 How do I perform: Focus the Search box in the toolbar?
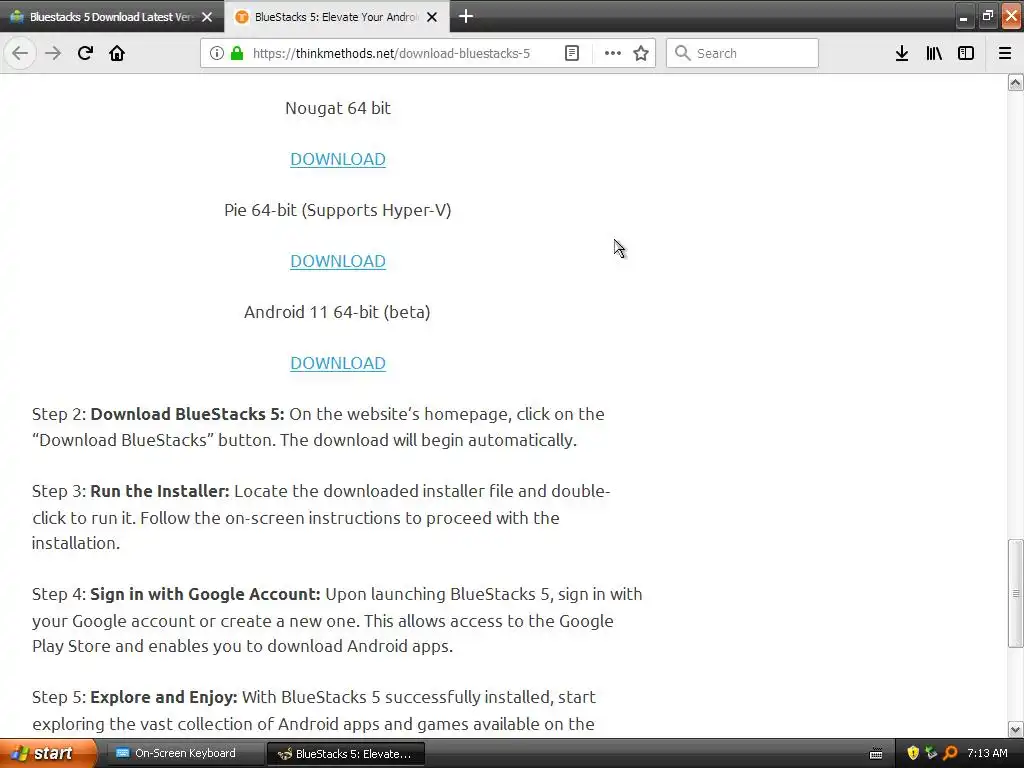pos(743,53)
